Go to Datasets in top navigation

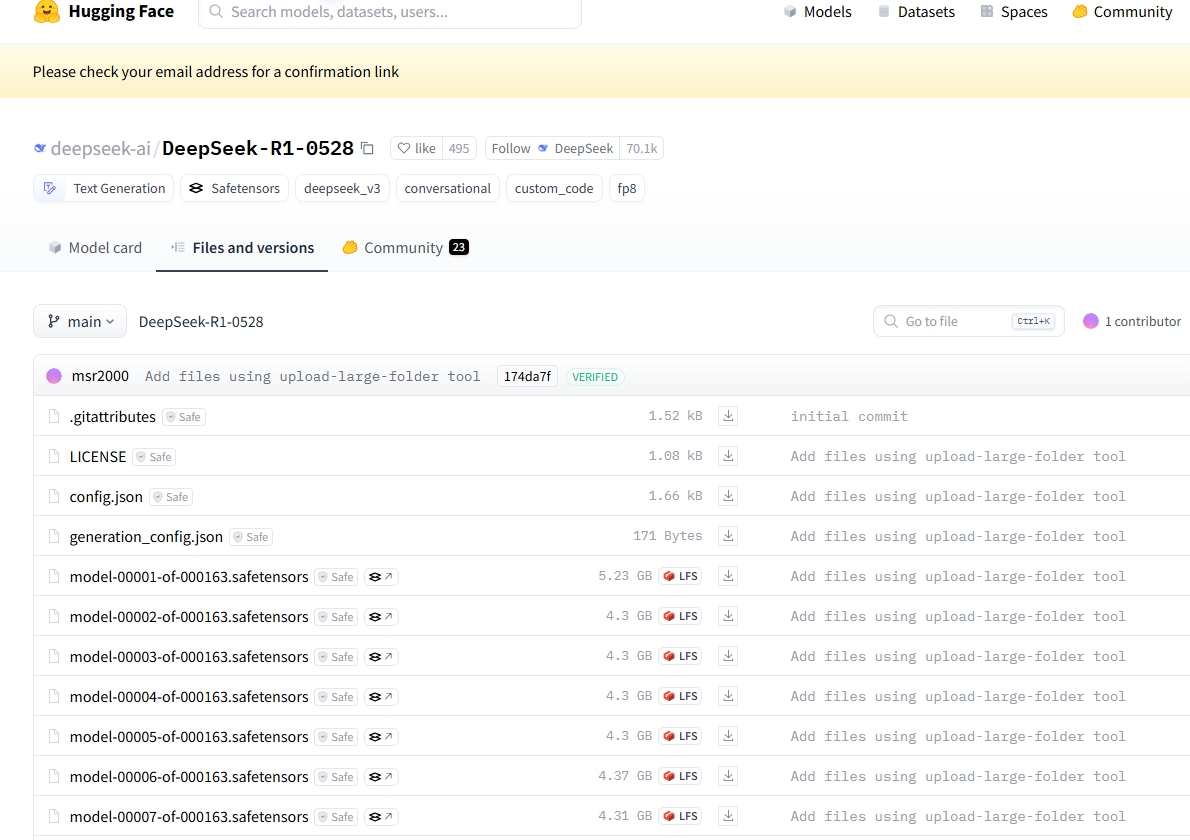[x=916, y=11]
